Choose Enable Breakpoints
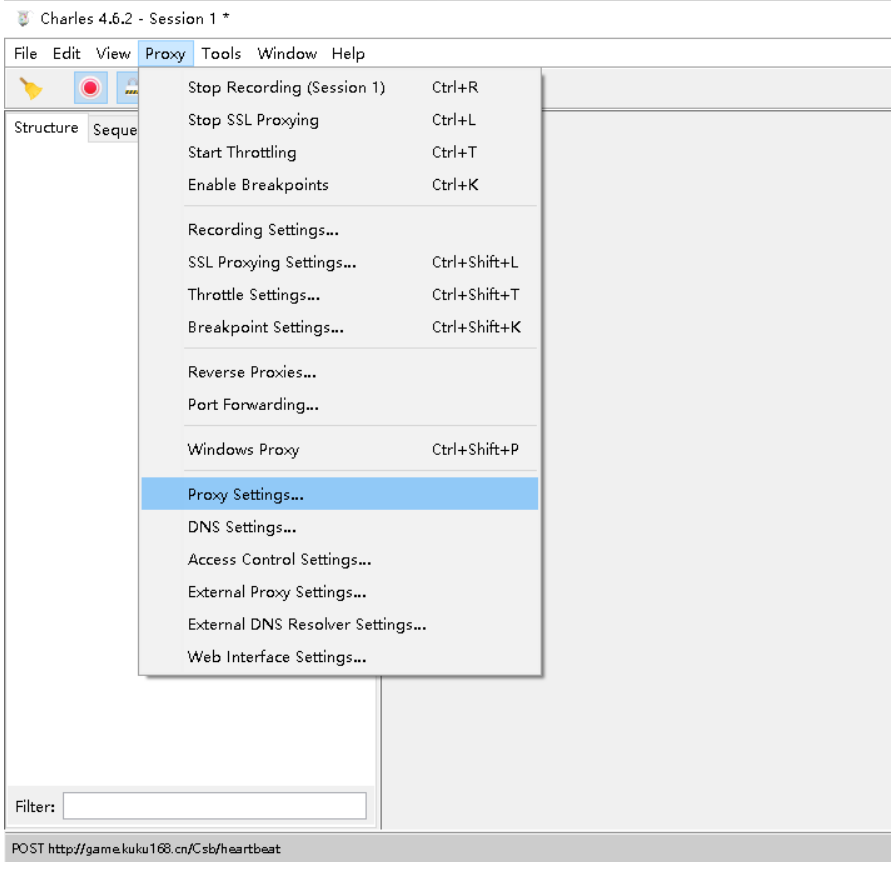 tap(340, 185)
